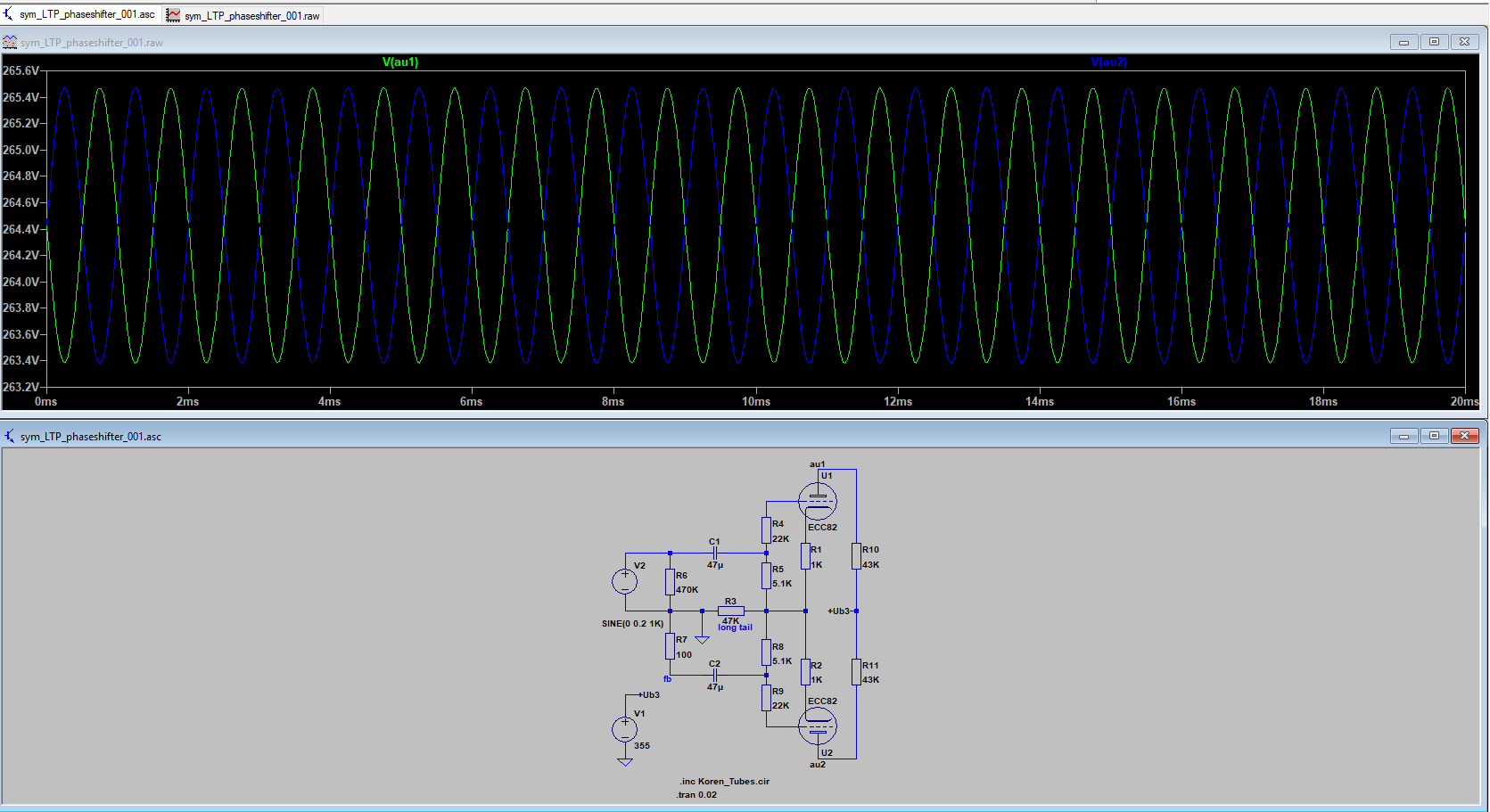Select resistor R4 22K symbol
The width and height of the screenshot is (1490, 812).
pyautogui.click(x=766, y=530)
